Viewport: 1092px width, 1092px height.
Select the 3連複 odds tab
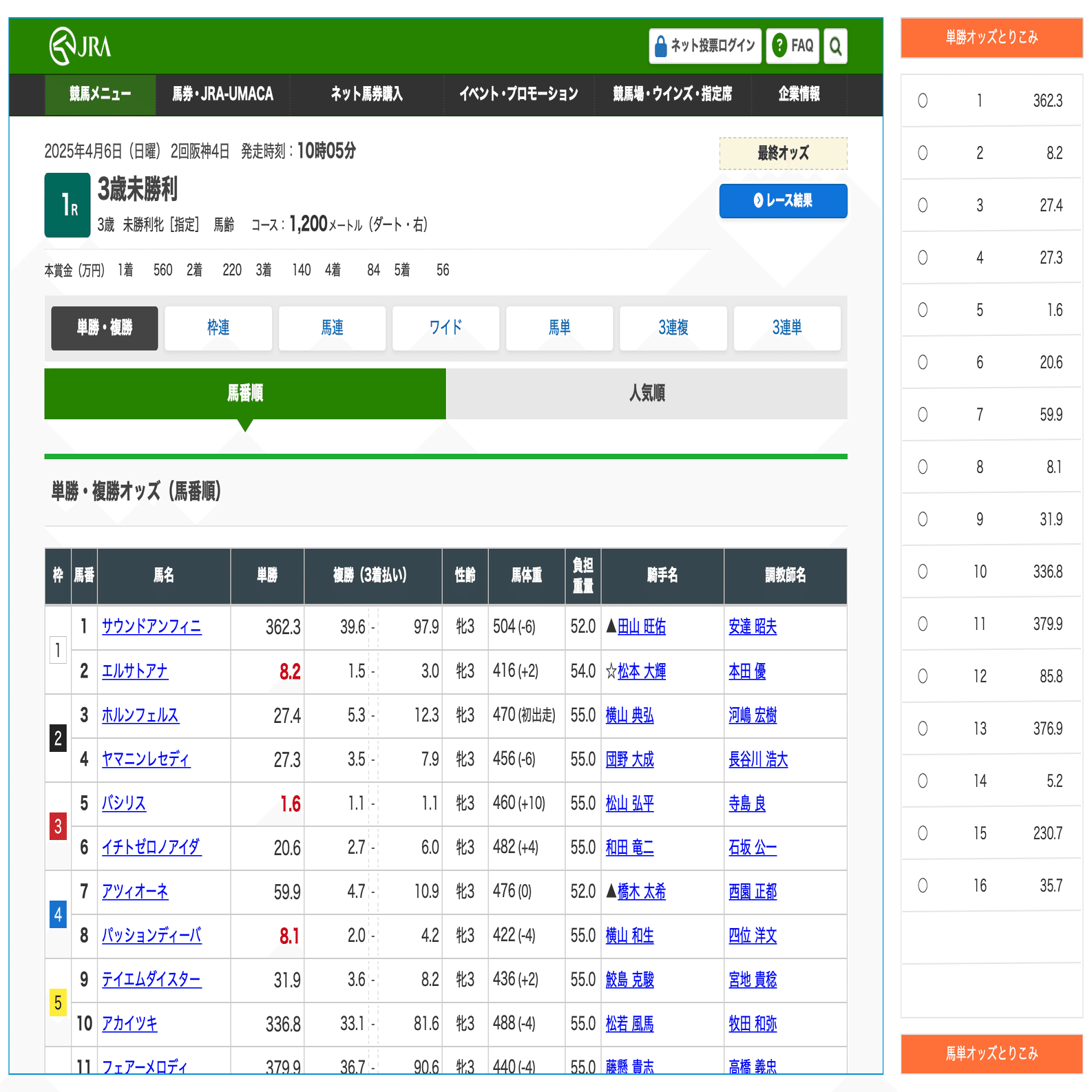673,328
